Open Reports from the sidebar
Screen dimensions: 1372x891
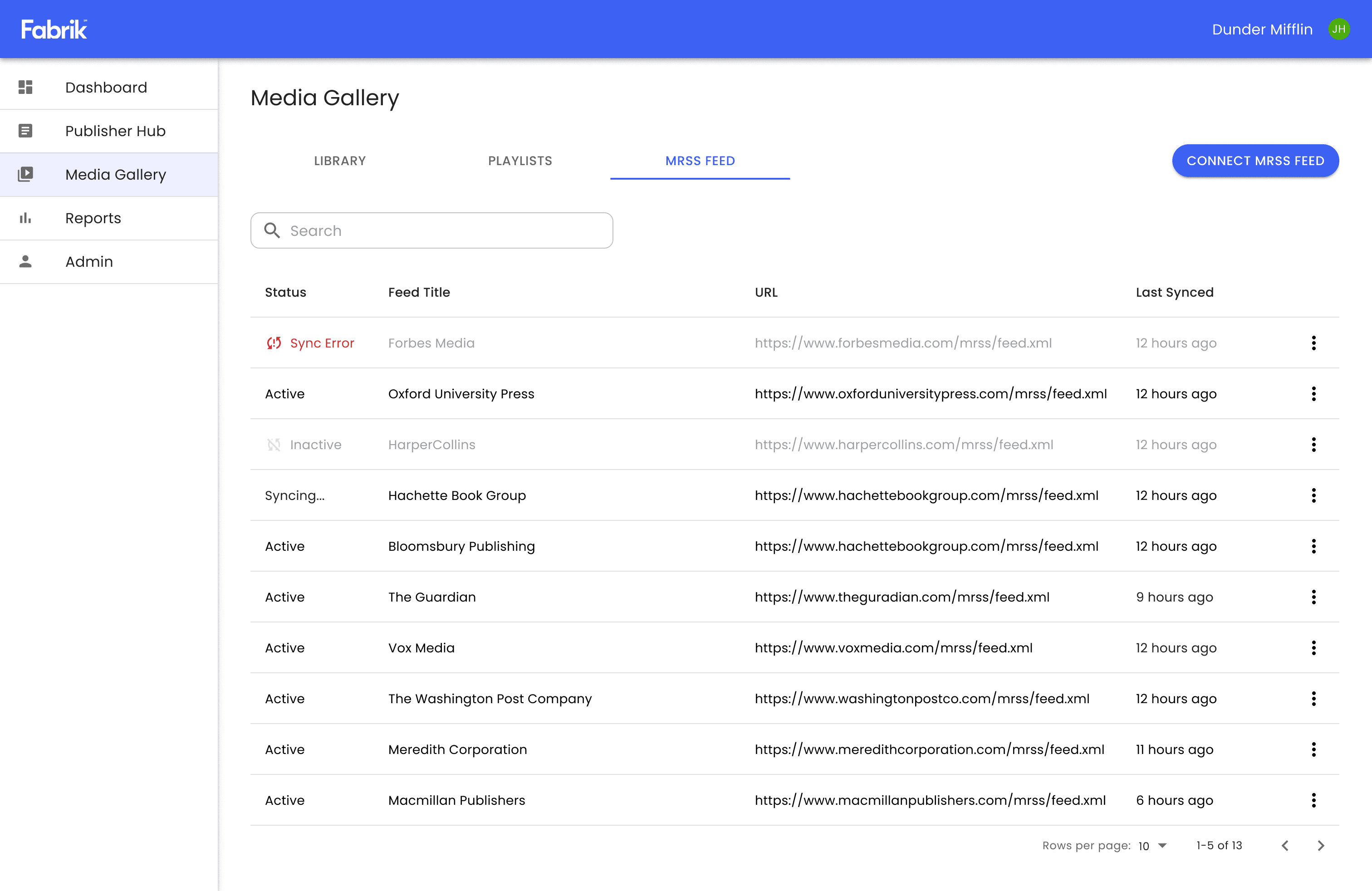tap(109, 218)
